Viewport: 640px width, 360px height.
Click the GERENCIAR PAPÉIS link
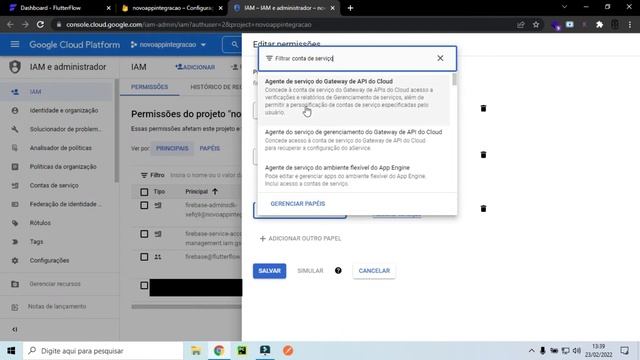click(298, 204)
